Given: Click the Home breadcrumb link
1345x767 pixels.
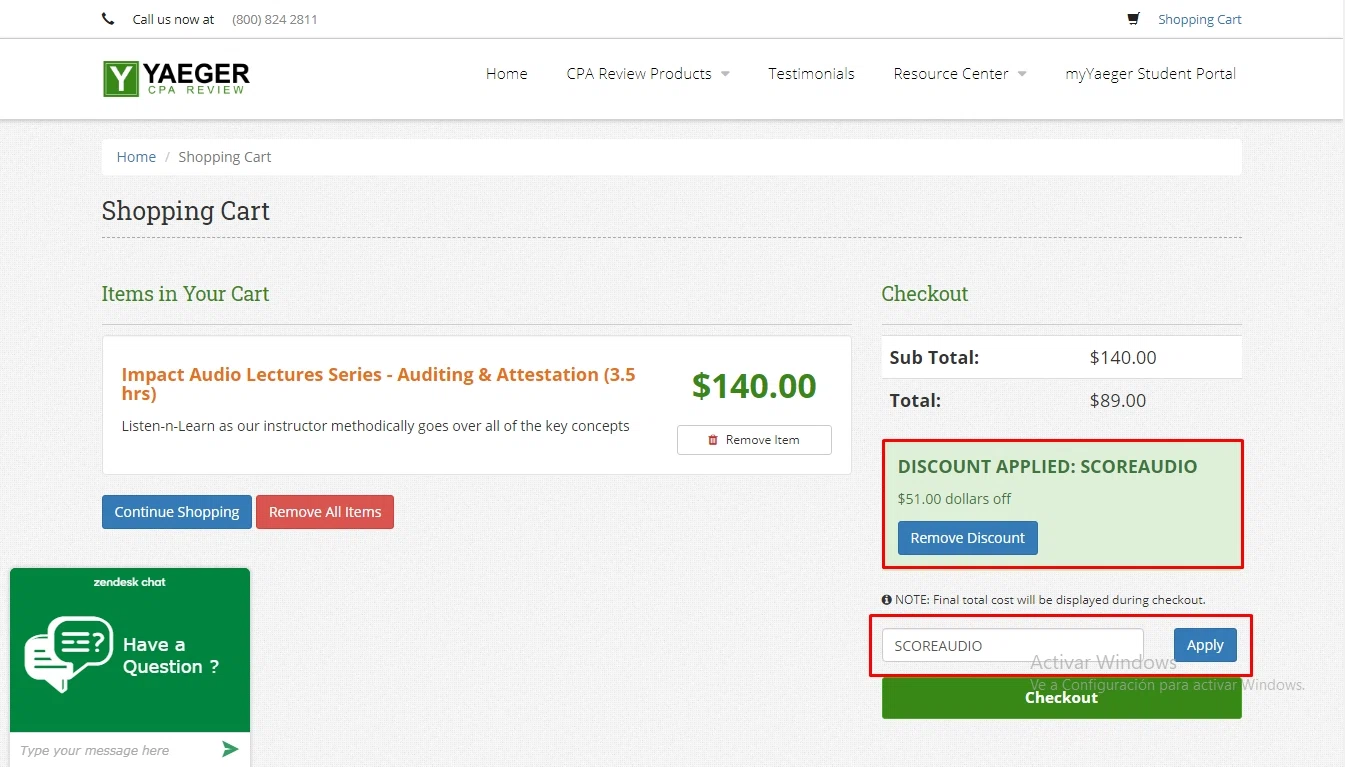Looking at the screenshot, I should pos(136,157).
